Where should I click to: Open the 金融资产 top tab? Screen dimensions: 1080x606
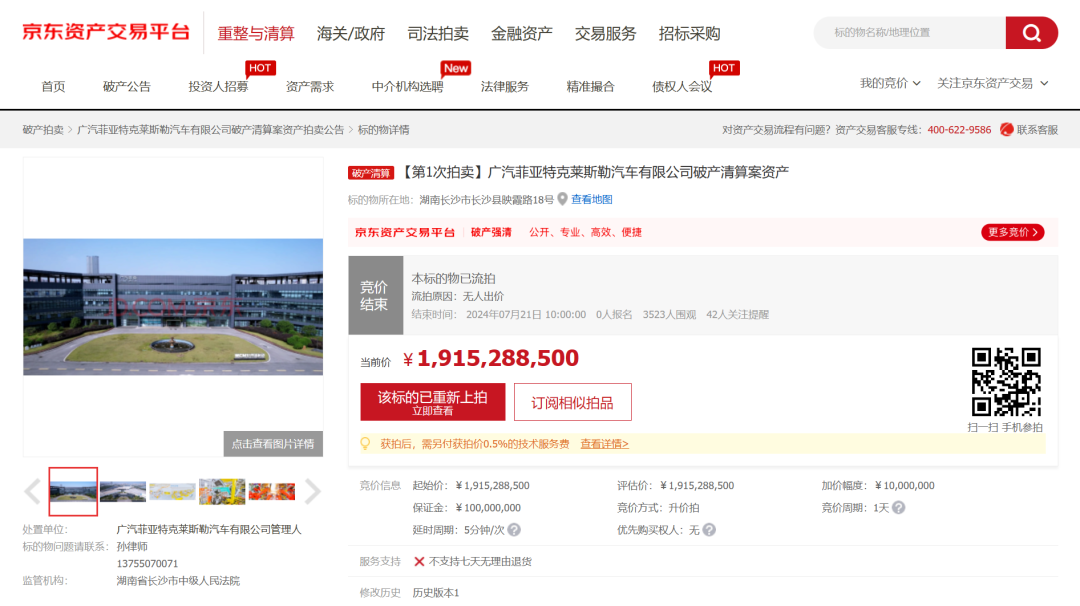pyautogui.click(x=521, y=33)
